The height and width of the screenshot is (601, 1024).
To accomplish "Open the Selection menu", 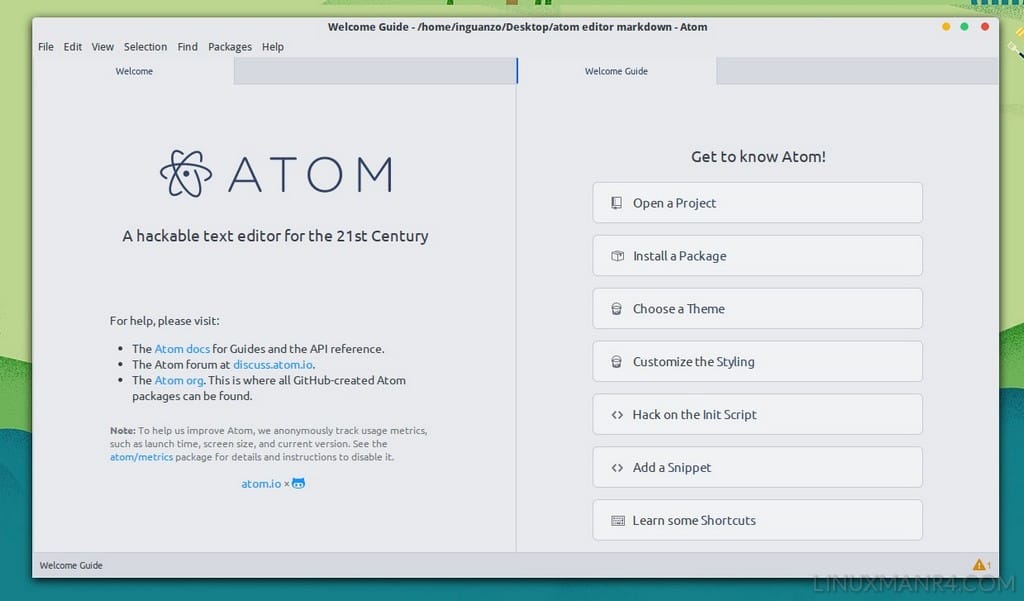I will pos(145,46).
